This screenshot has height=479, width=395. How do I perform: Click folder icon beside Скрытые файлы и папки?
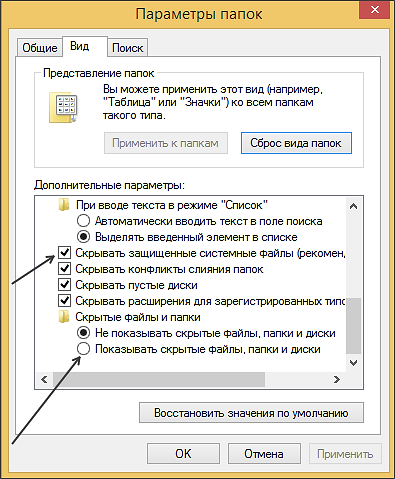[x=64, y=317]
